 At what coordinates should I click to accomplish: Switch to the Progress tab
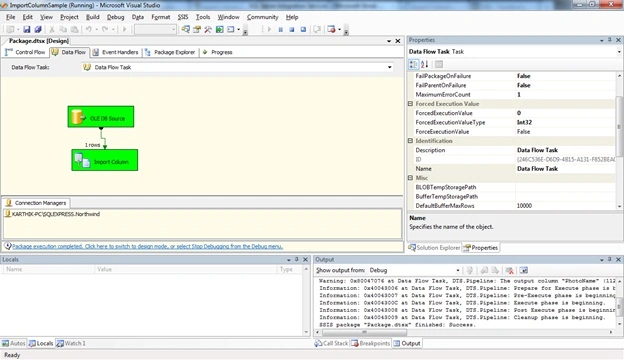coord(217,52)
